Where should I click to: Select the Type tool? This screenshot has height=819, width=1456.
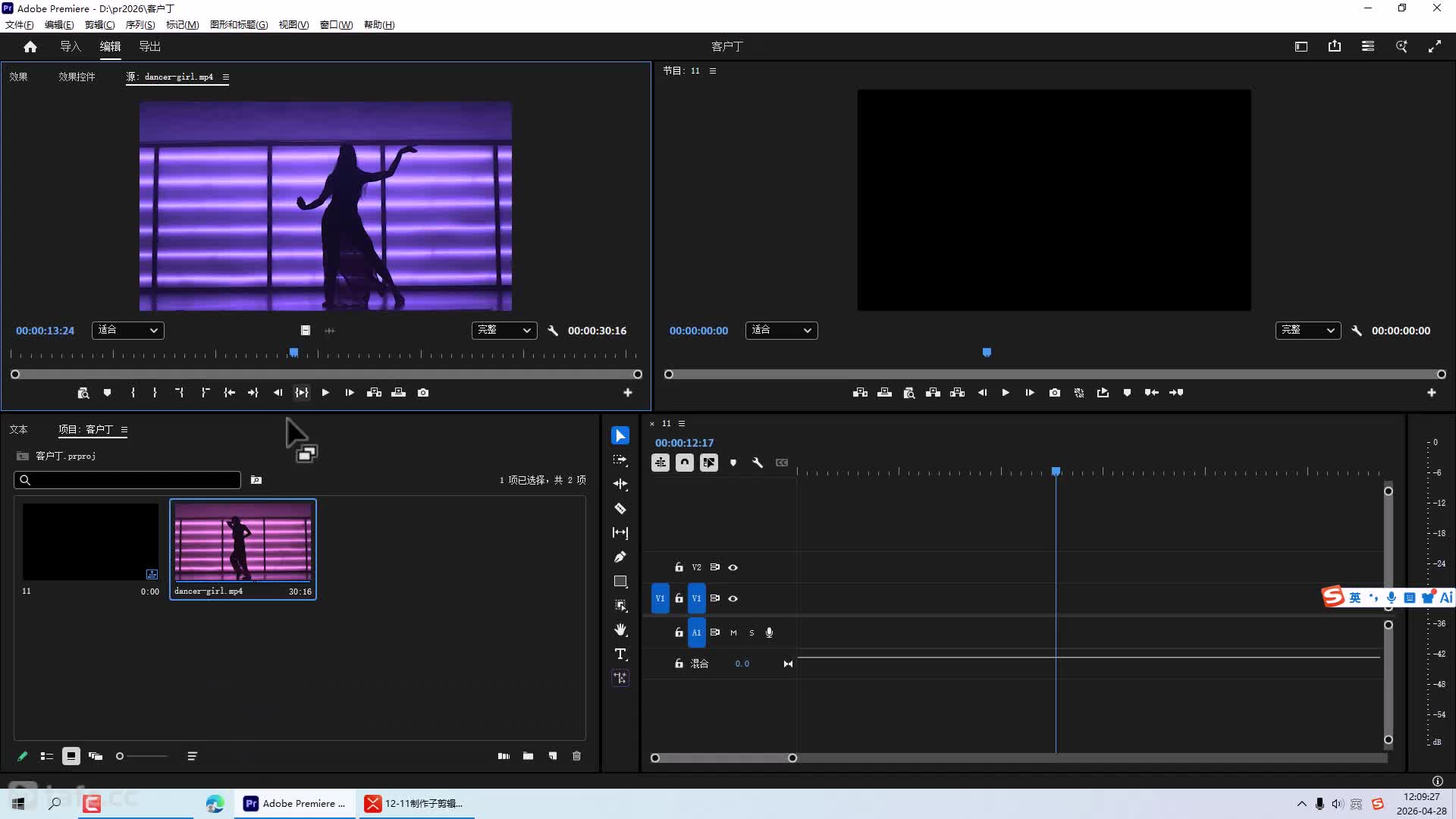click(620, 654)
